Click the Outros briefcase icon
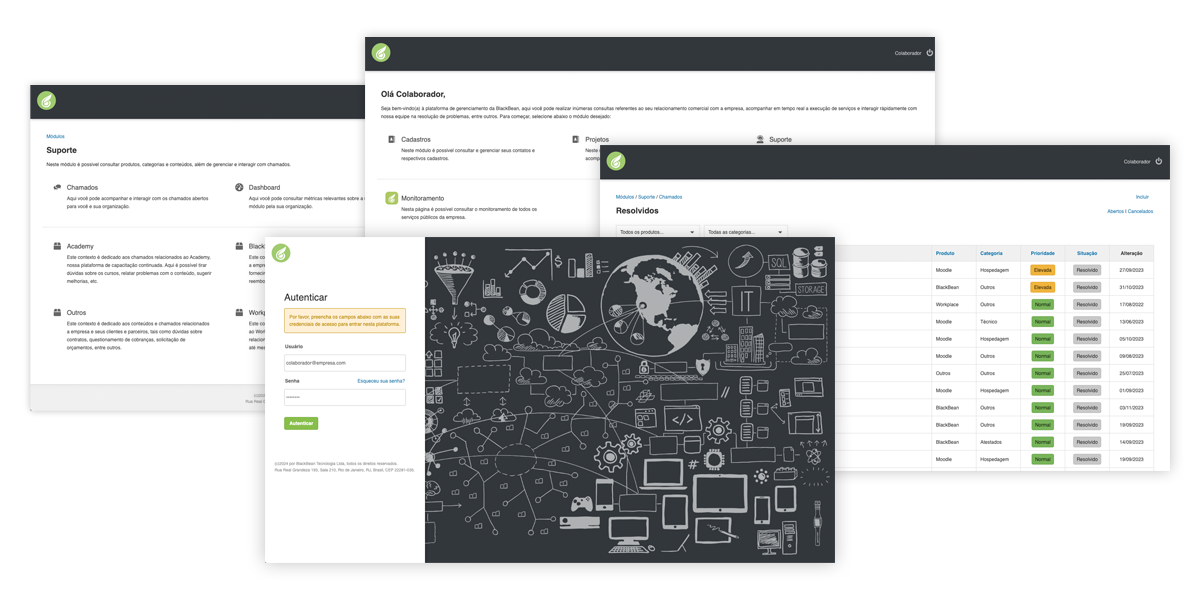This screenshot has height=600, width=1200. click(x=57, y=313)
